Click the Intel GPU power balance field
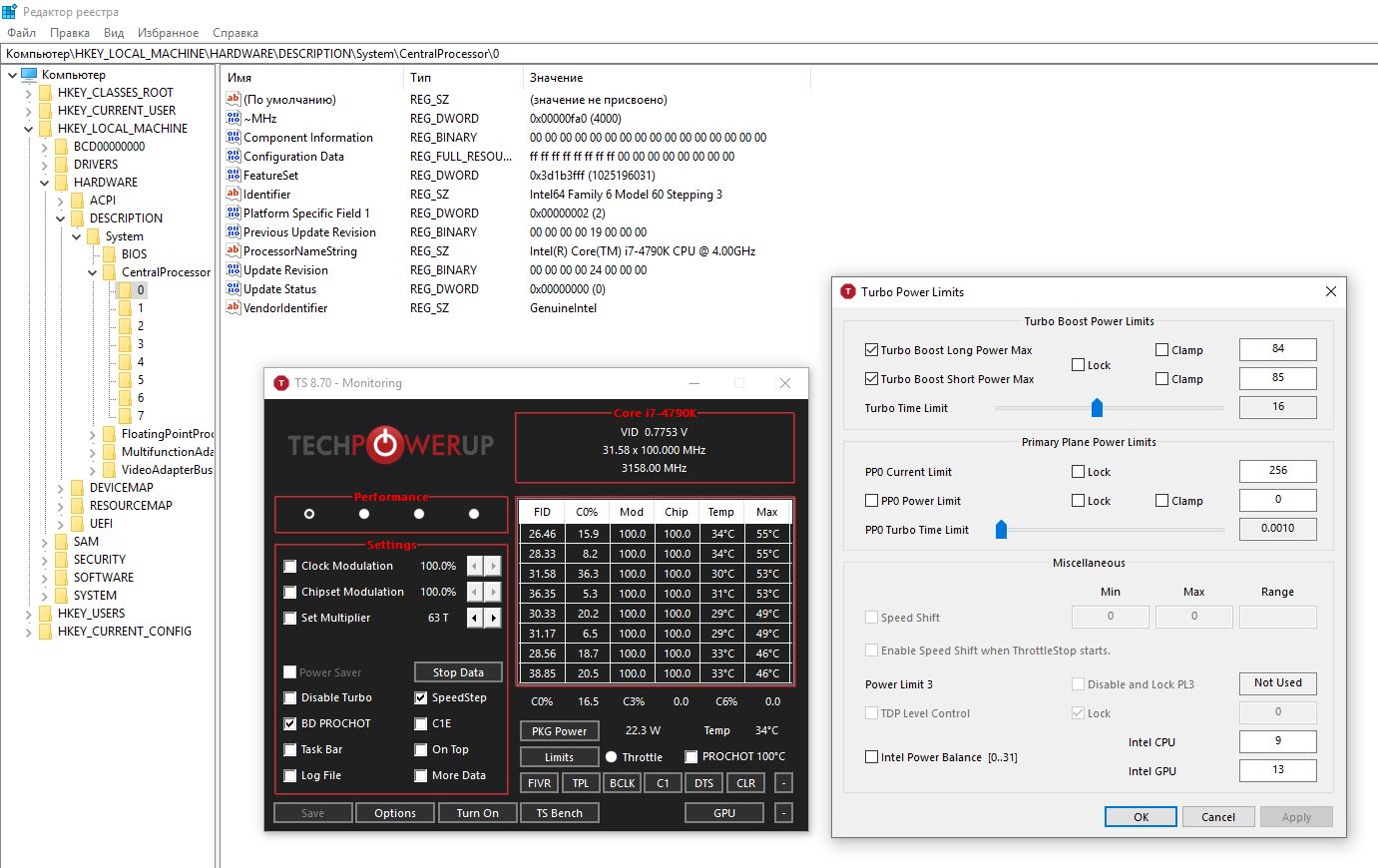The height and width of the screenshot is (868, 1378). click(1277, 770)
